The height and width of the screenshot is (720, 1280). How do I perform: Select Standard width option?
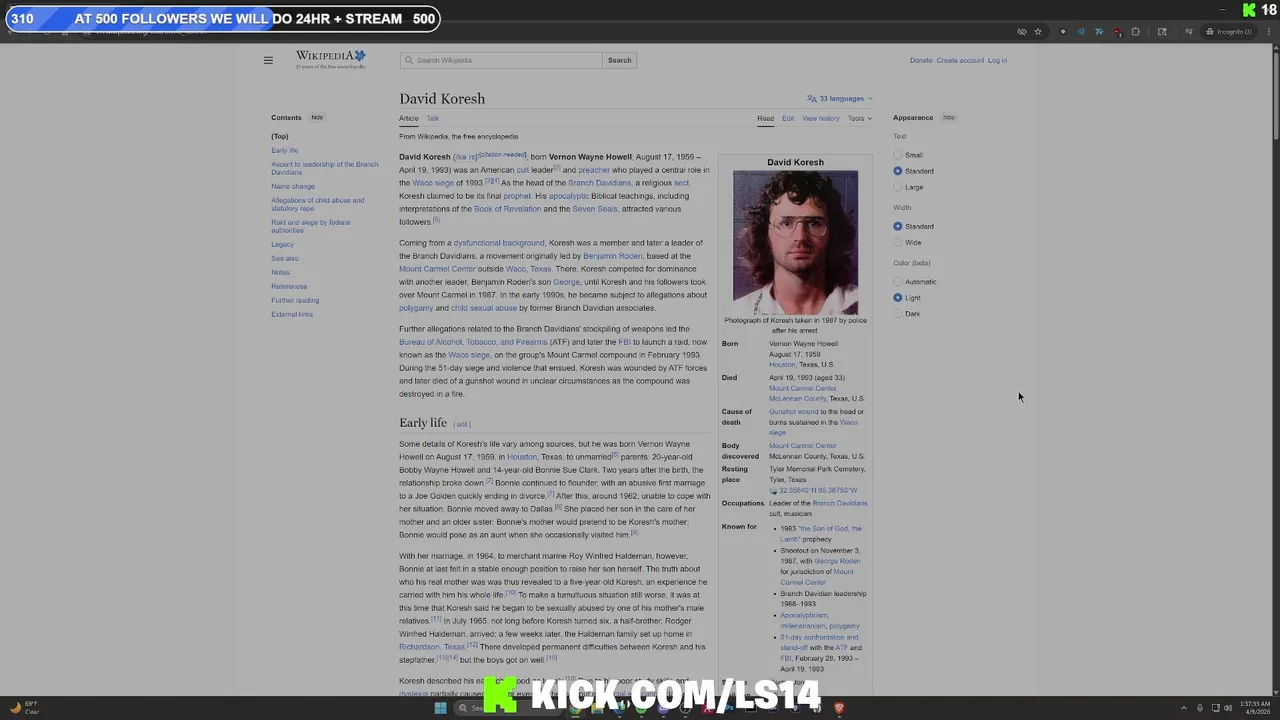(897, 226)
